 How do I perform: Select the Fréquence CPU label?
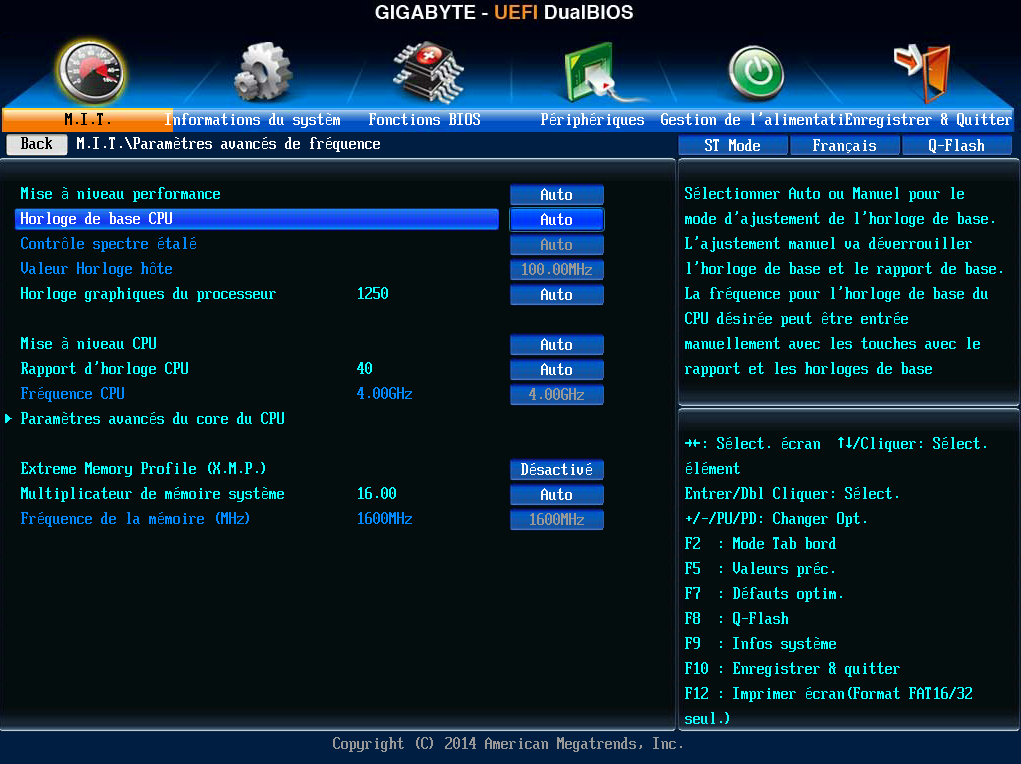(72, 393)
